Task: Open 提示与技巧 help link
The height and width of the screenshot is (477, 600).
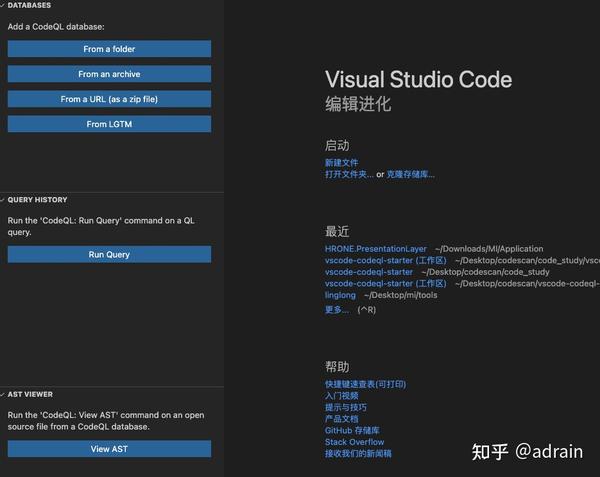Action: coord(346,407)
